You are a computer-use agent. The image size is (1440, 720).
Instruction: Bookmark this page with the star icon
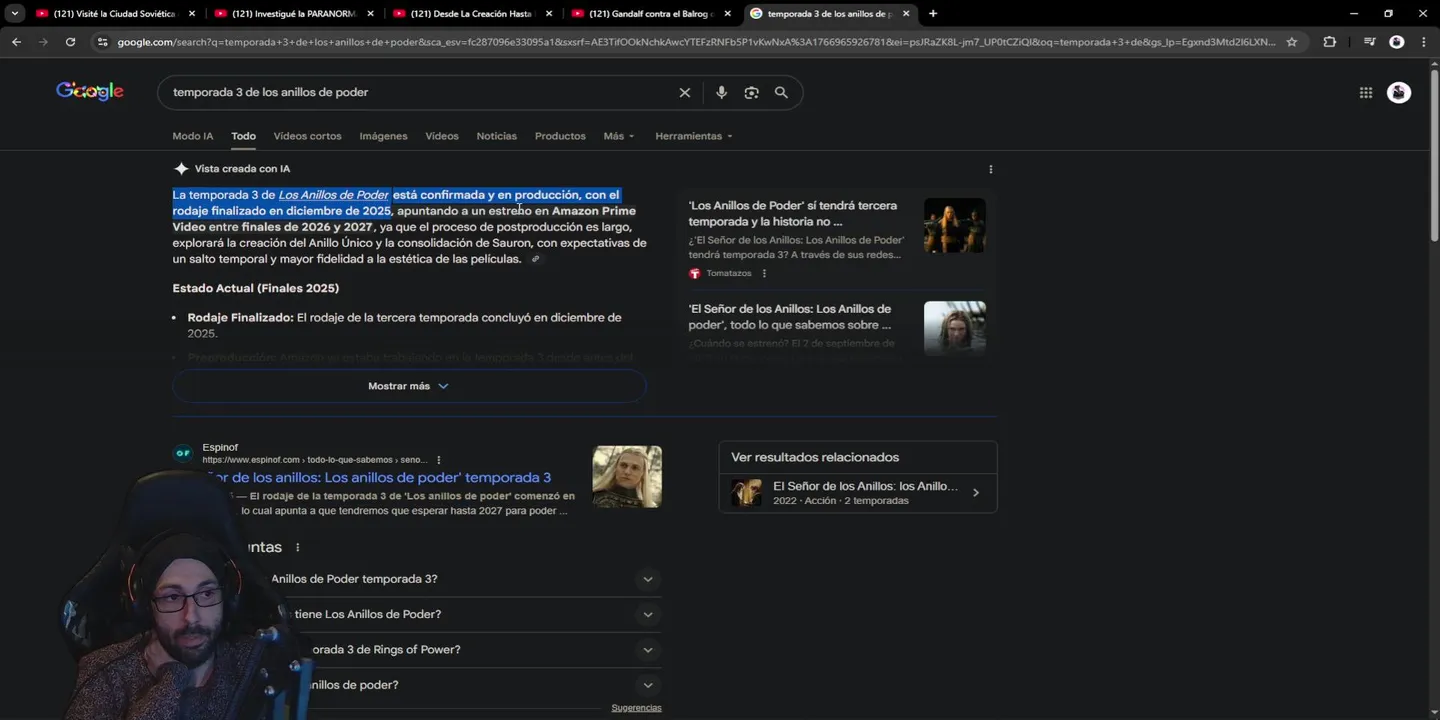pyautogui.click(x=1291, y=42)
